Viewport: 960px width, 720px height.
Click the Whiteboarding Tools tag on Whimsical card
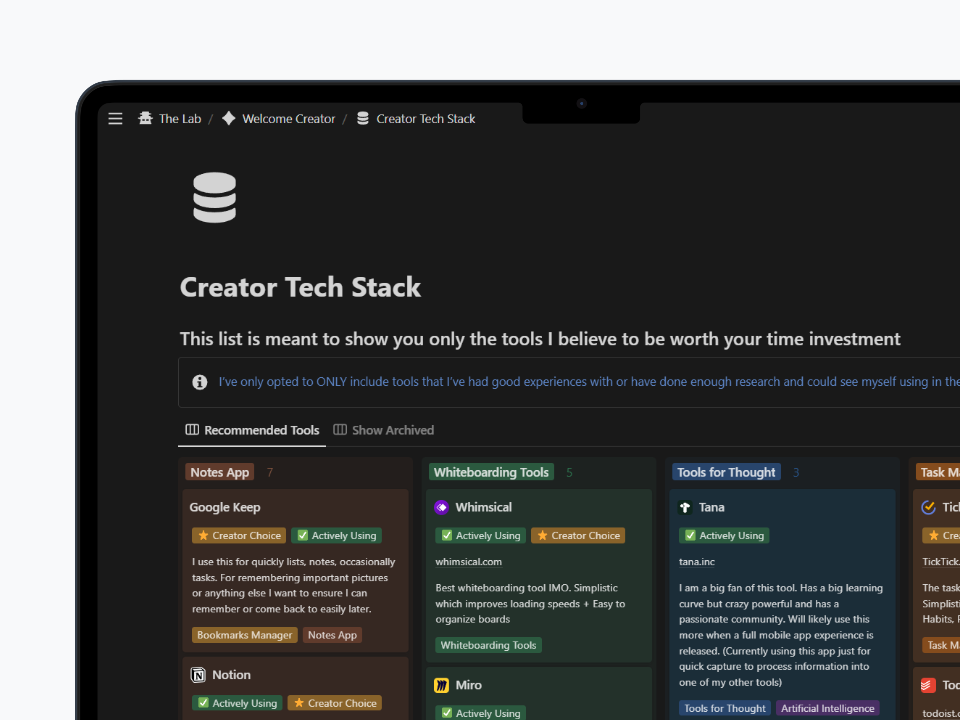(489, 645)
